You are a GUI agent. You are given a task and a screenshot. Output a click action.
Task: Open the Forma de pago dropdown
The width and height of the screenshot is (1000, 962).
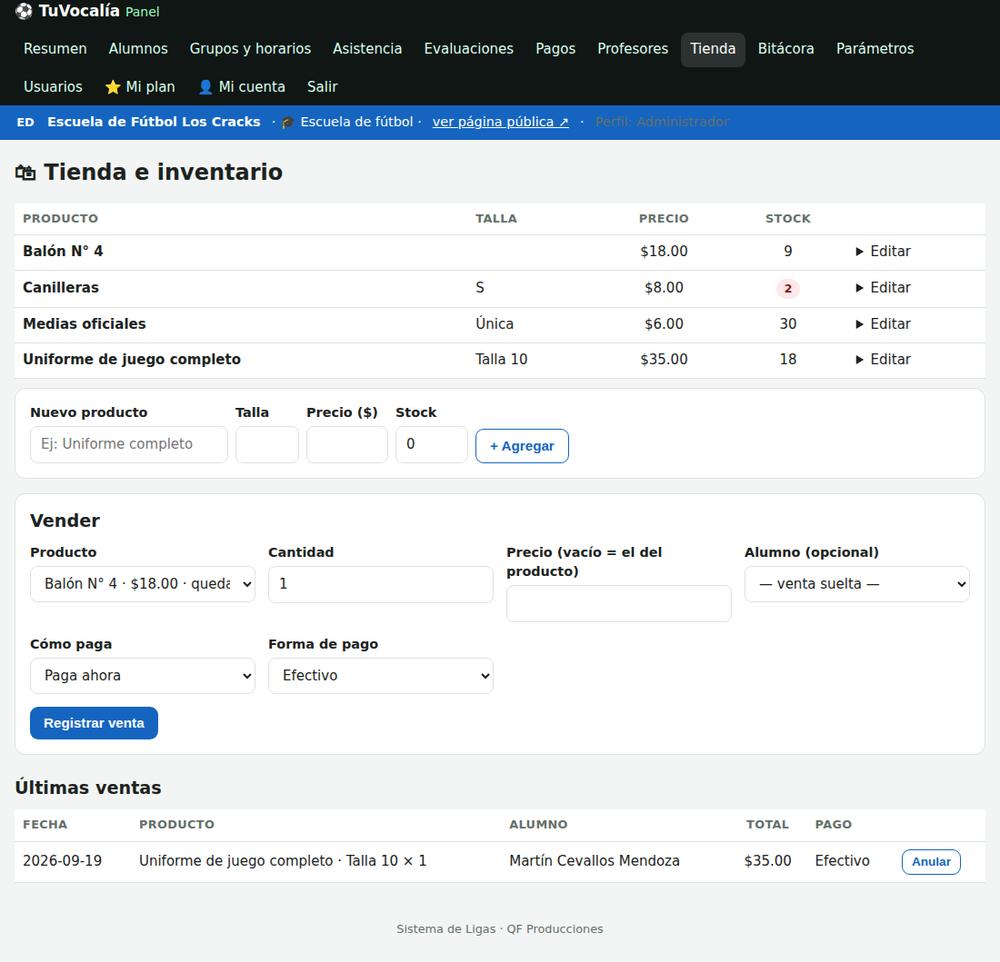click(x=381, y=676)
